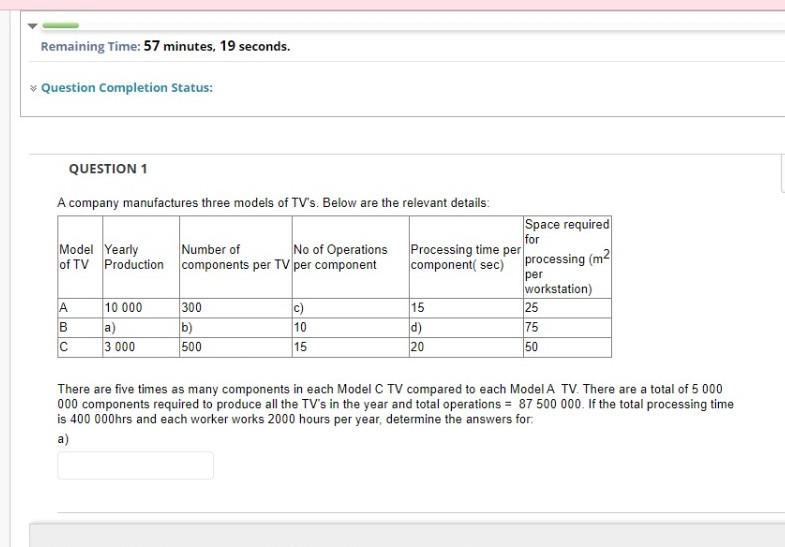Click 'Processing time per component( sec)' header
The image size is (785, 547).
466,257
